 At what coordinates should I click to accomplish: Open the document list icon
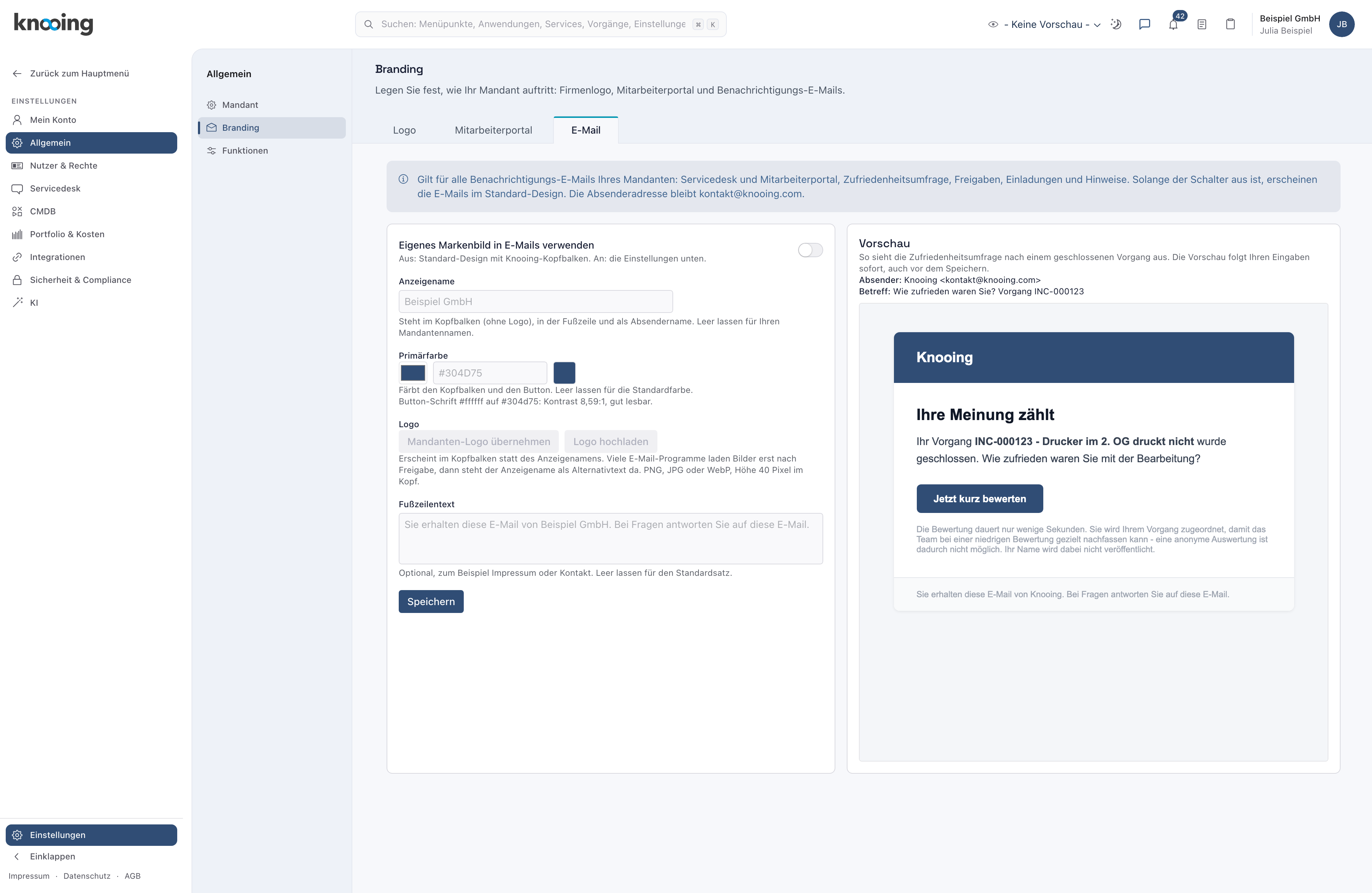[x=1202, y=24]
